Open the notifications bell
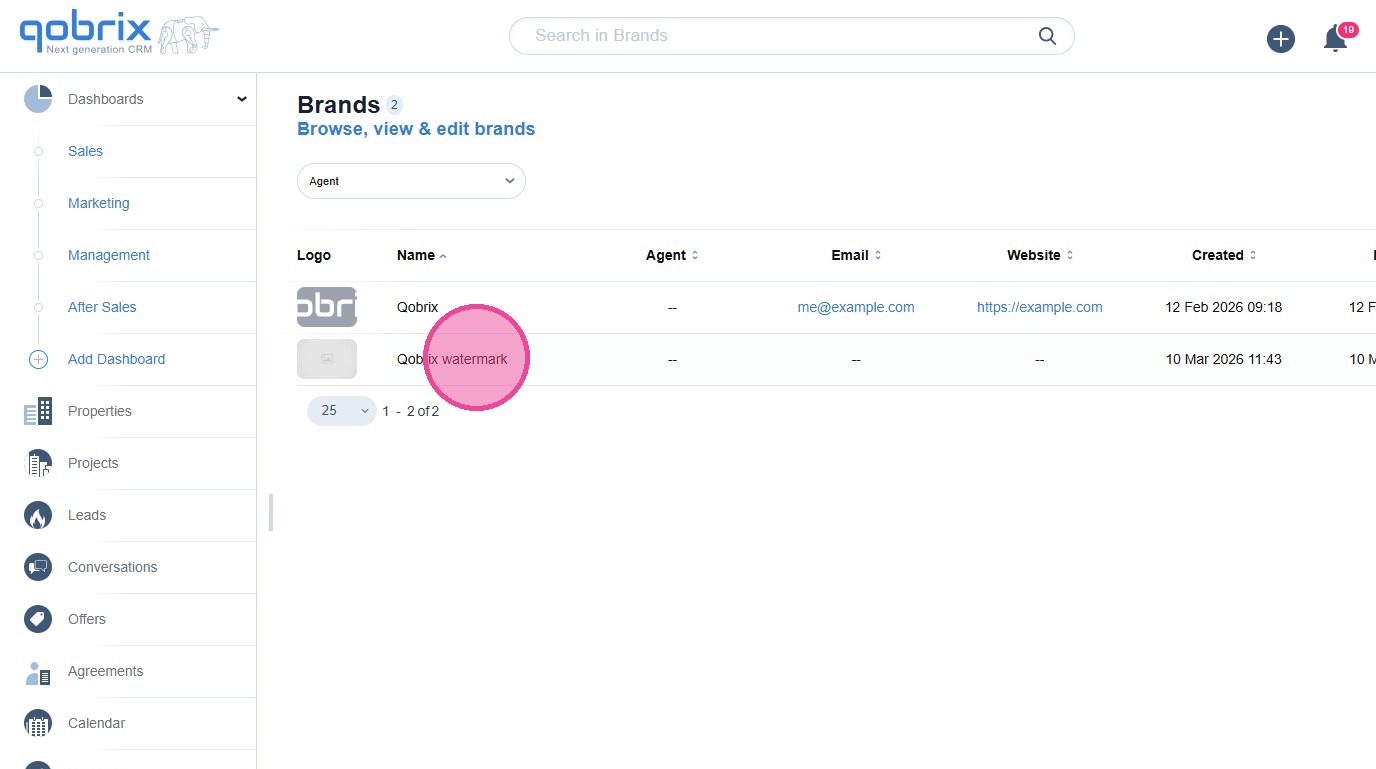Viewport: 1376px width, 769px height. coord(1335,39)
